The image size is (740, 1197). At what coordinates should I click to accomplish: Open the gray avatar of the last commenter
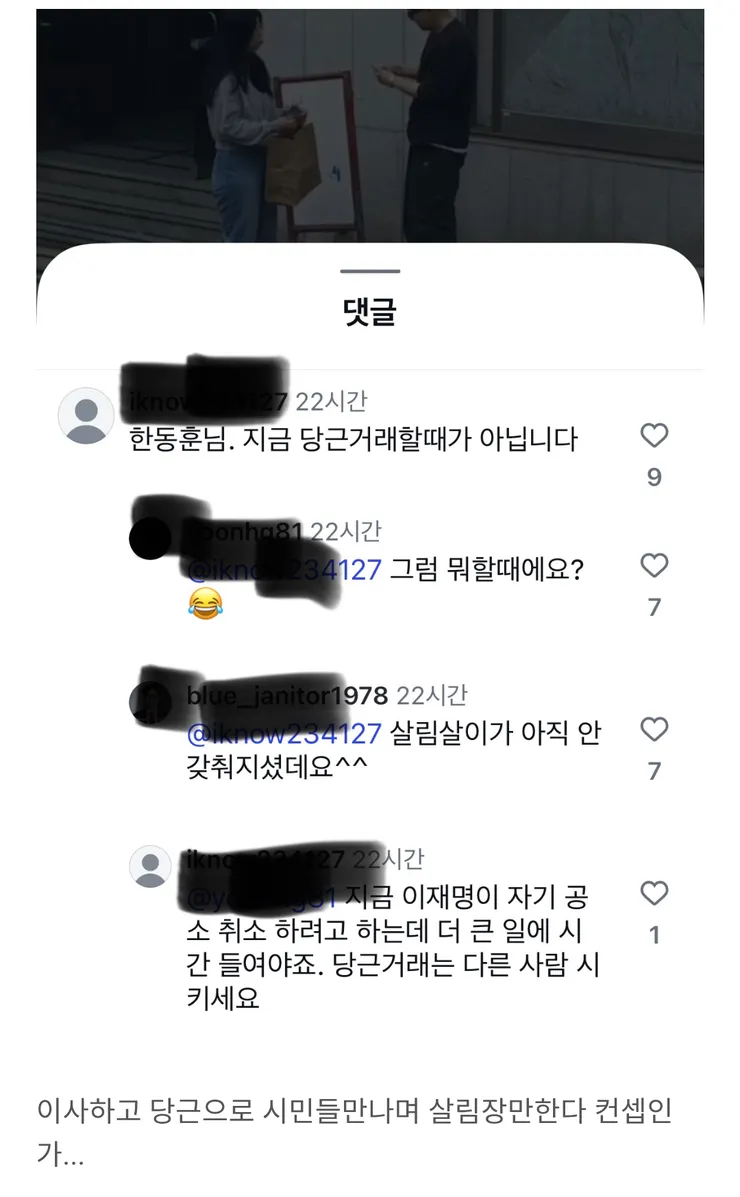click(x=150, y=866)
